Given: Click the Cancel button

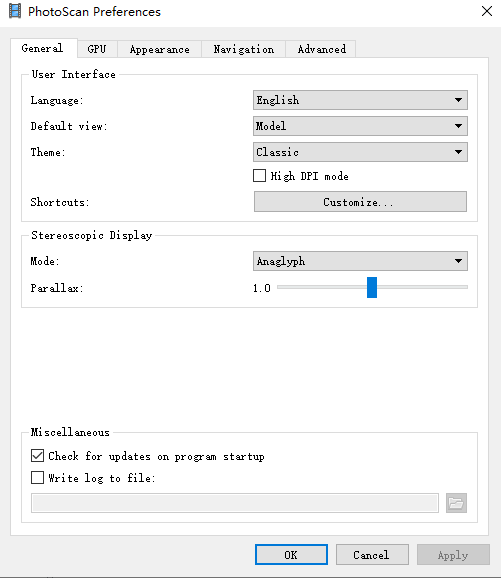Looking at the screenshot, I should (372, 554).
